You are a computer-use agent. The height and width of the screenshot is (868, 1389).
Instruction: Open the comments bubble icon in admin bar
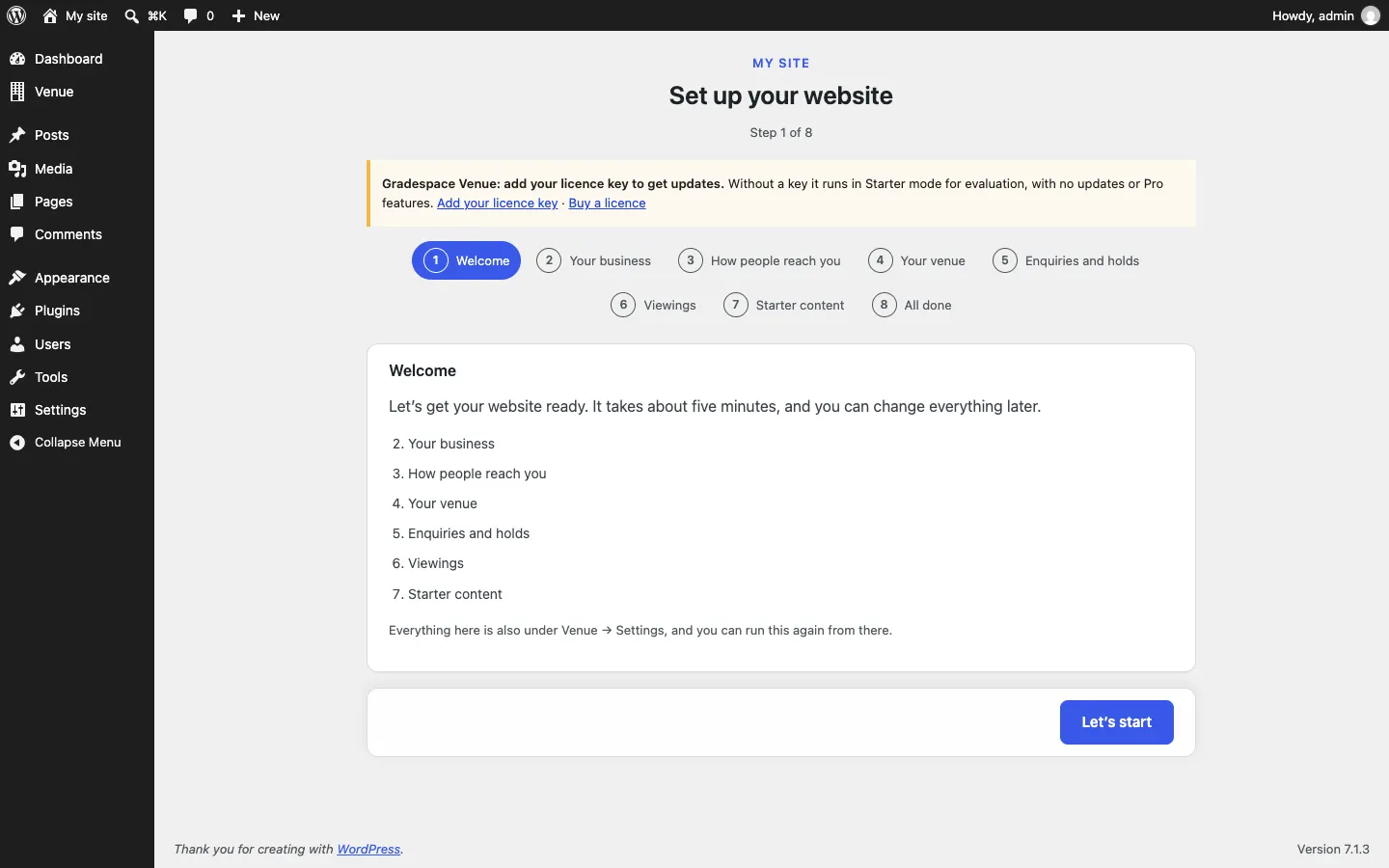[191, 15]
